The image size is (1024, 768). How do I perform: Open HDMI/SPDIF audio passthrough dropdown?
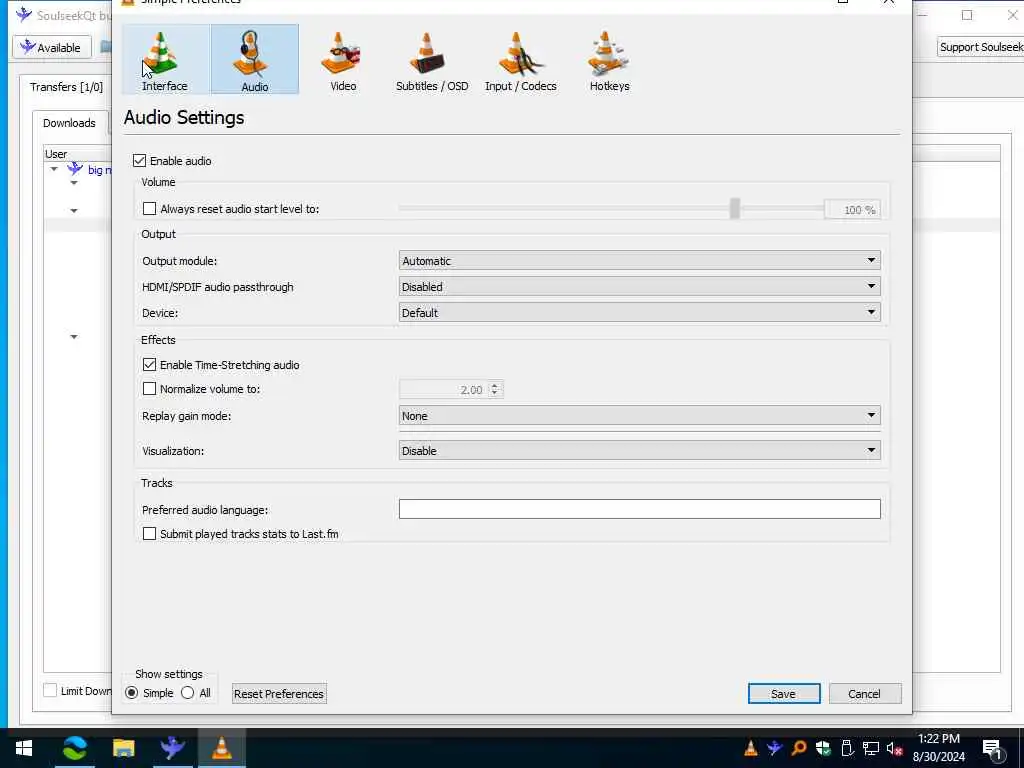tap(639, 287)
